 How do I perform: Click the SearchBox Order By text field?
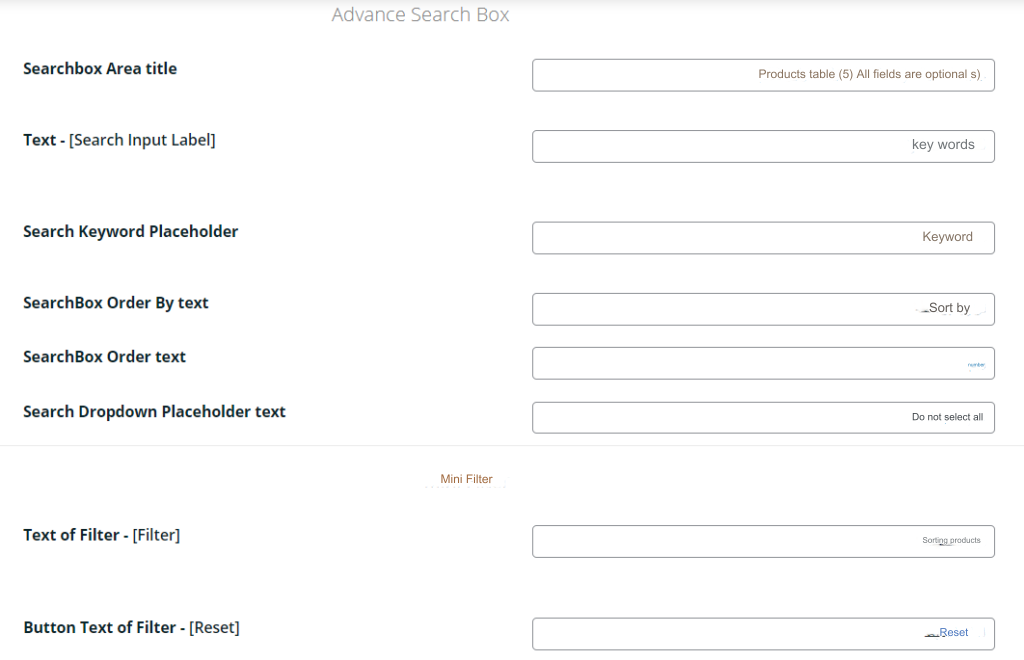763,309
